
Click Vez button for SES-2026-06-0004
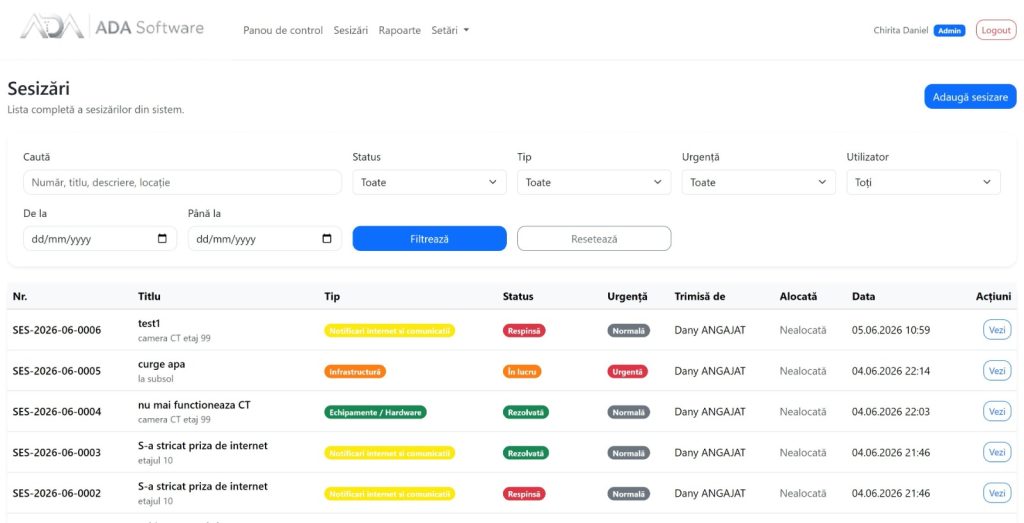997,412
